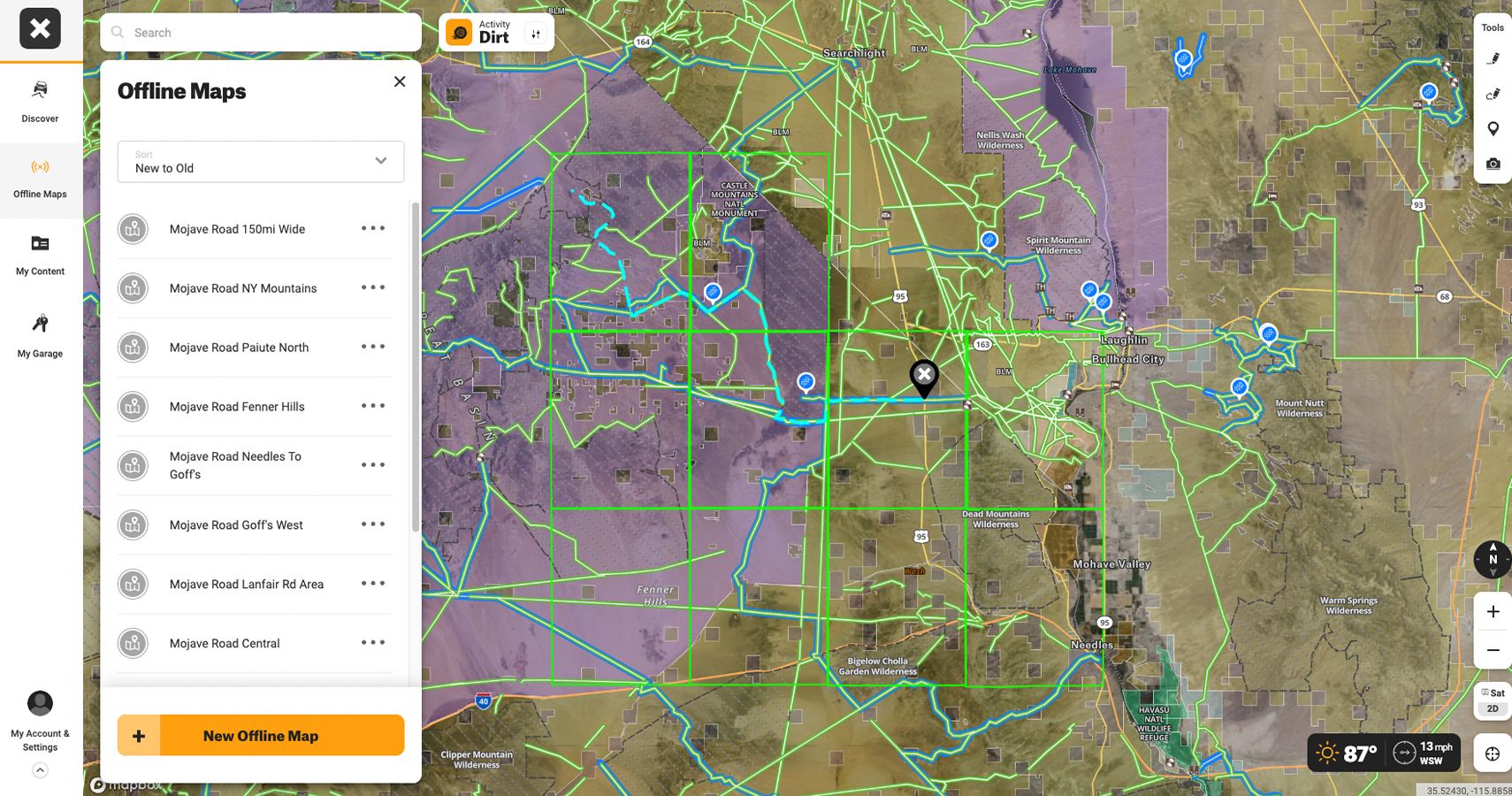This screenshot has height=796, width=1512.
Task: Open My Content in the sidebar
Action: click(40, 254)
